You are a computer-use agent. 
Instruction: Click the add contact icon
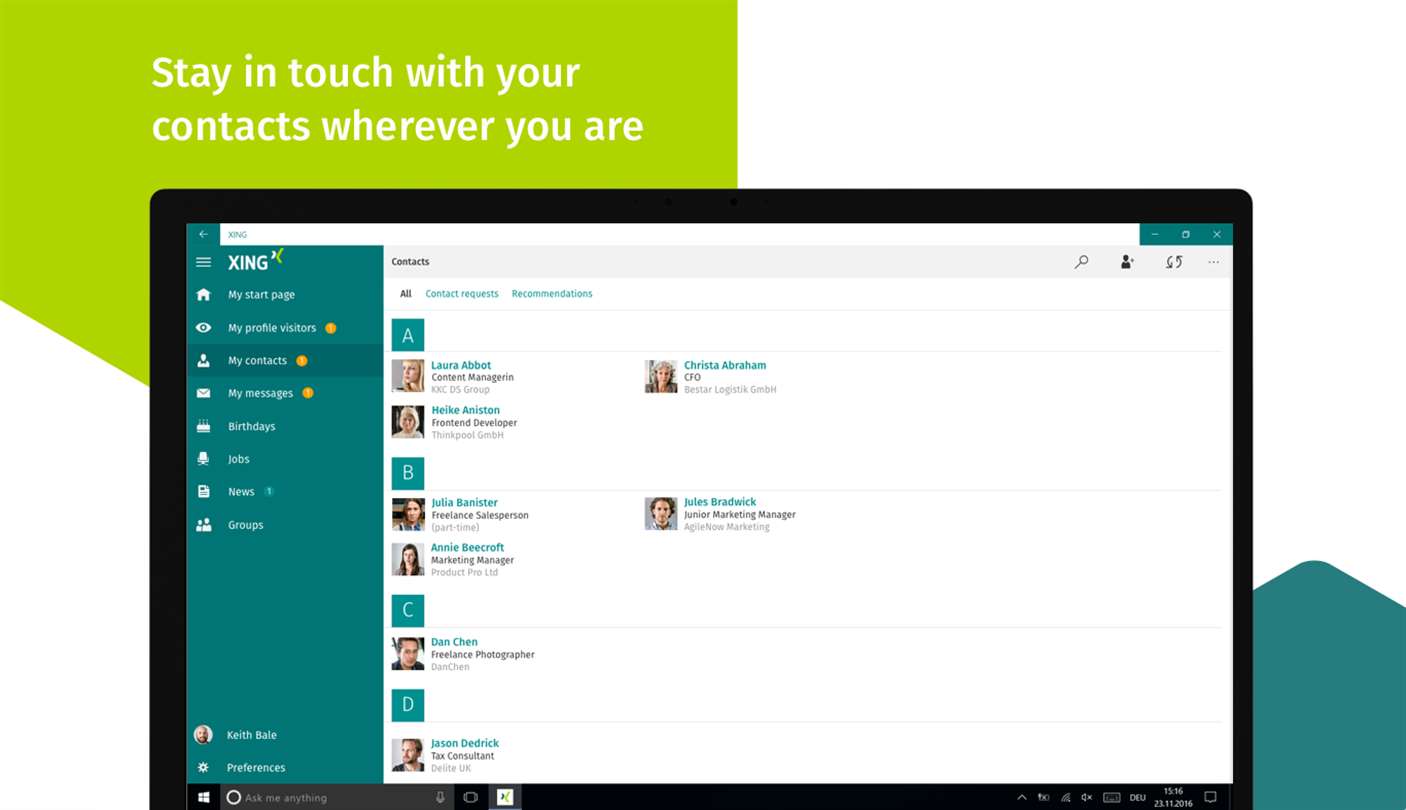coord(1127,262)
